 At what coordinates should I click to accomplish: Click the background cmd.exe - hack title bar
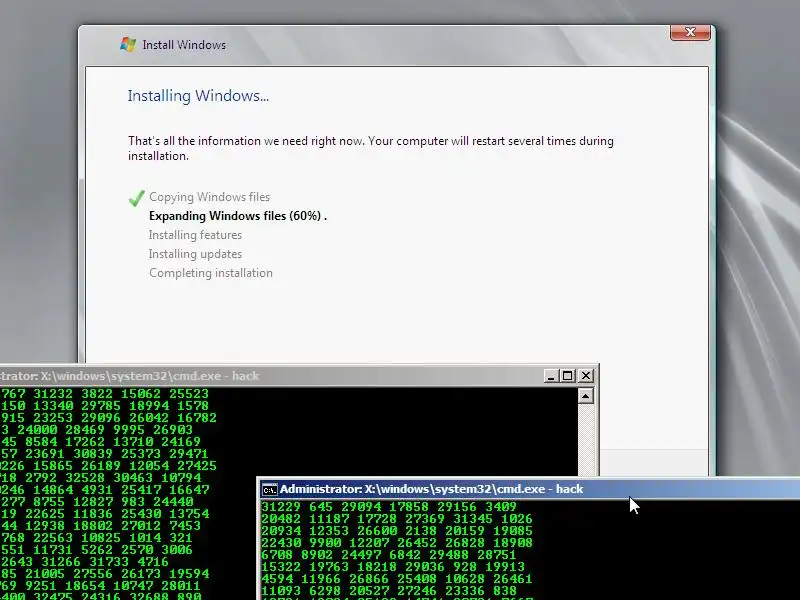298,376
